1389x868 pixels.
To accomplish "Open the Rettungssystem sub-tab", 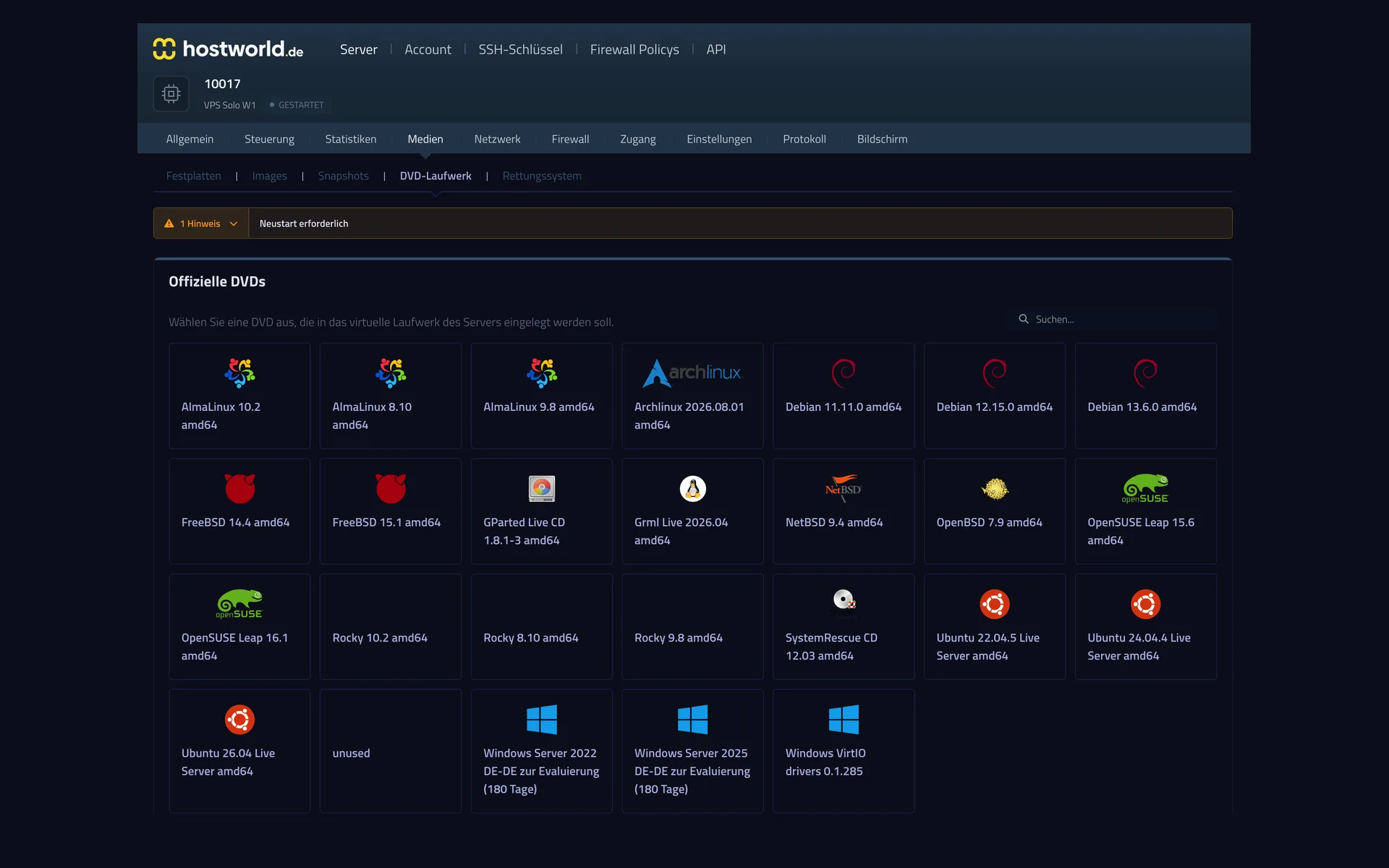I will [x=542, y=176].
